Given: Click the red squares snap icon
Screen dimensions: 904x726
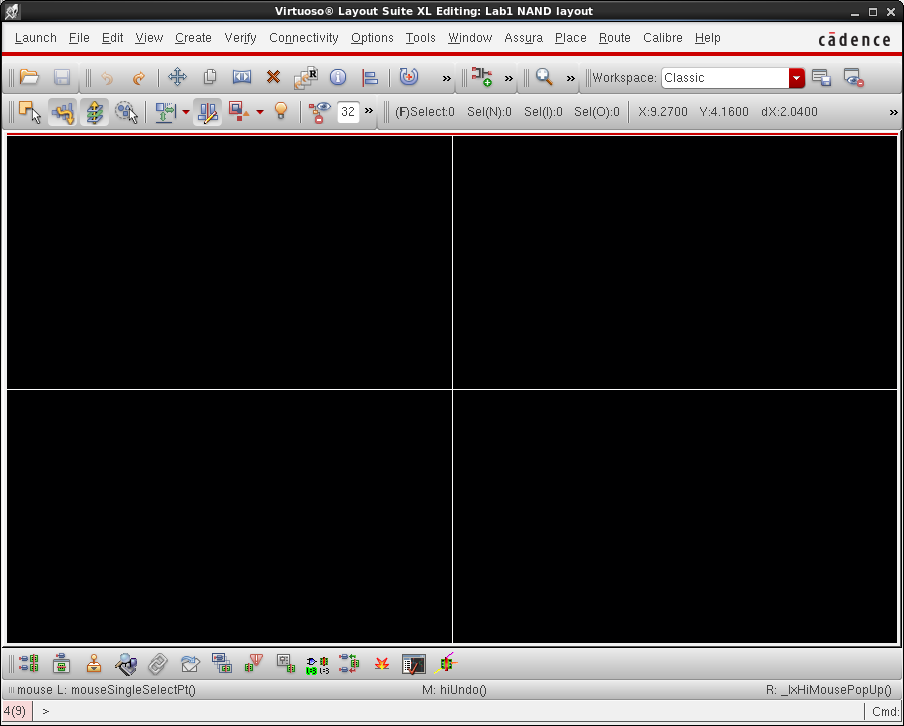Looking at the screenshot, I should [x=239, y=111].
